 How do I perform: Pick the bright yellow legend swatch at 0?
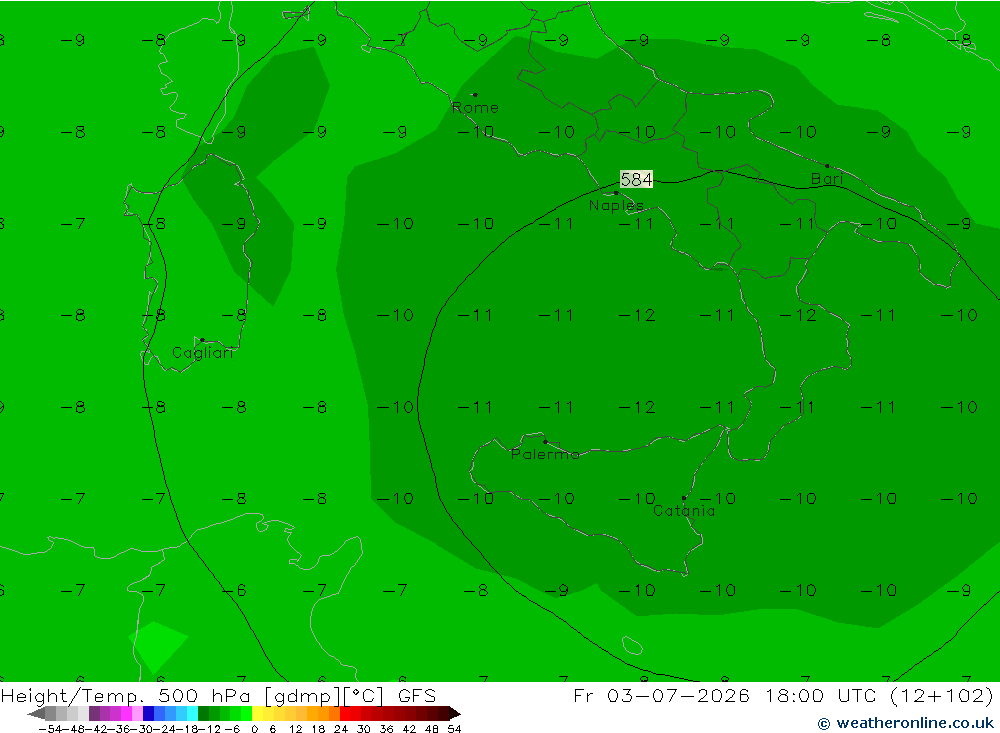(258, 713)
